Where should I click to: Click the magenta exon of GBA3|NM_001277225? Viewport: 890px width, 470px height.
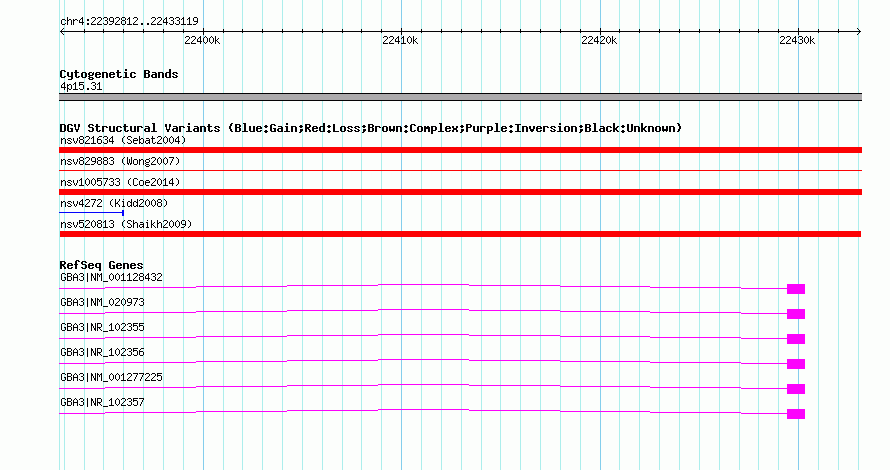(x=796, y=389)
